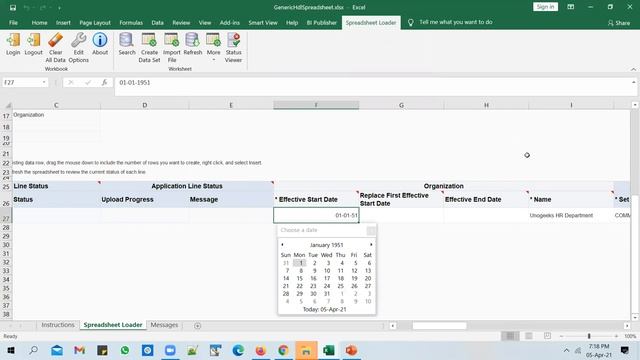Select column G header
The image size is (640, 360).
click(401, 105)
